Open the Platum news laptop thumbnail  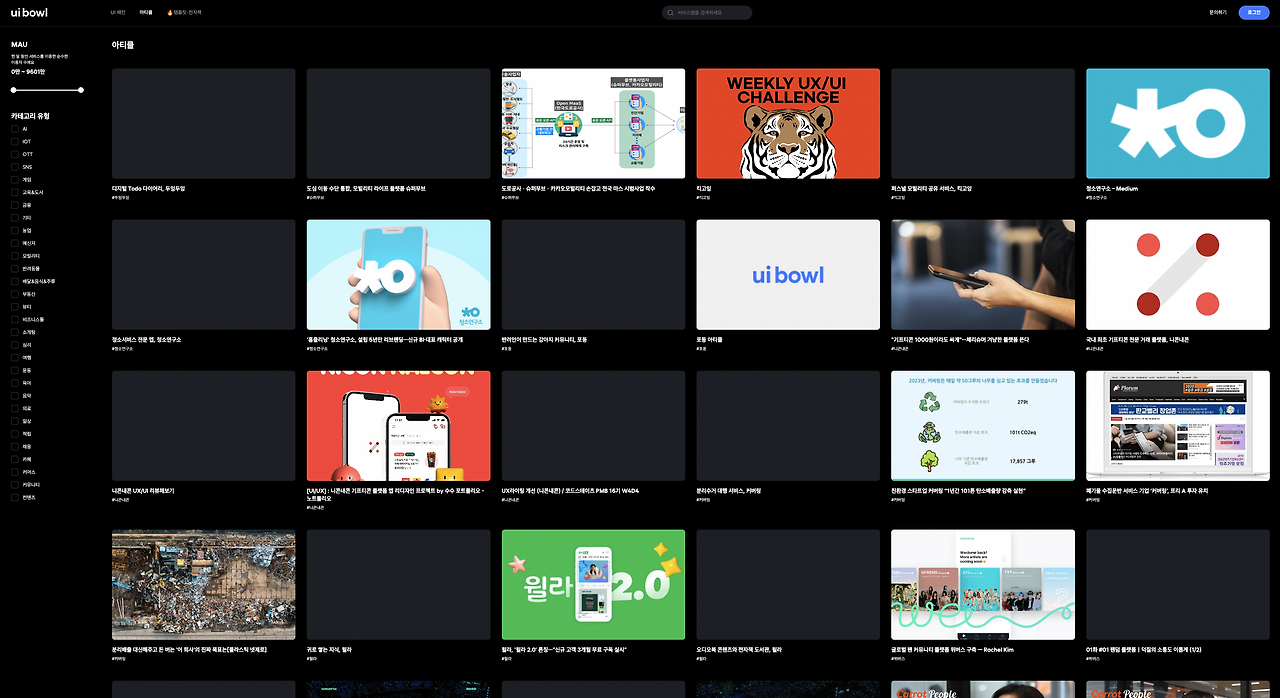tap(1178, 426)
